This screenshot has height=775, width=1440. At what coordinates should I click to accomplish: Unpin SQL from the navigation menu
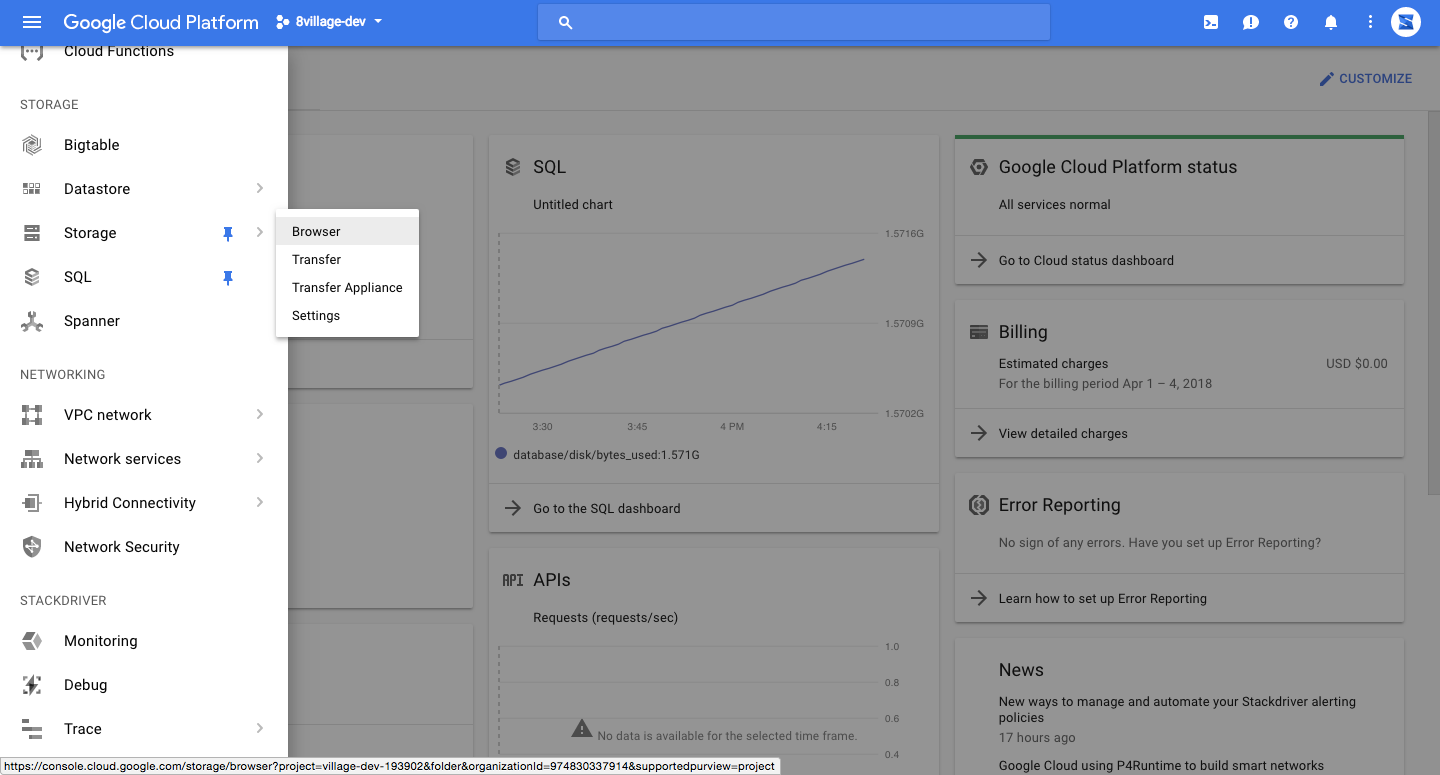click(228, 277)
